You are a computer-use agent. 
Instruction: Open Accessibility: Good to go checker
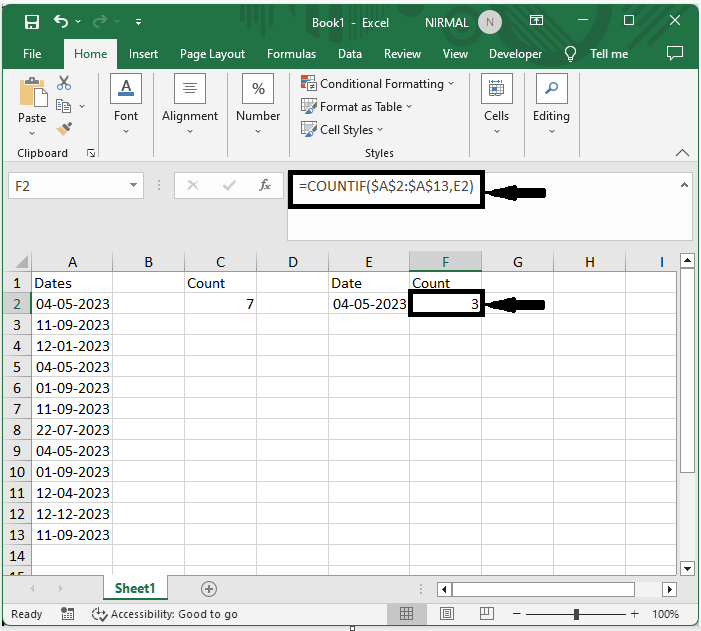165,614
